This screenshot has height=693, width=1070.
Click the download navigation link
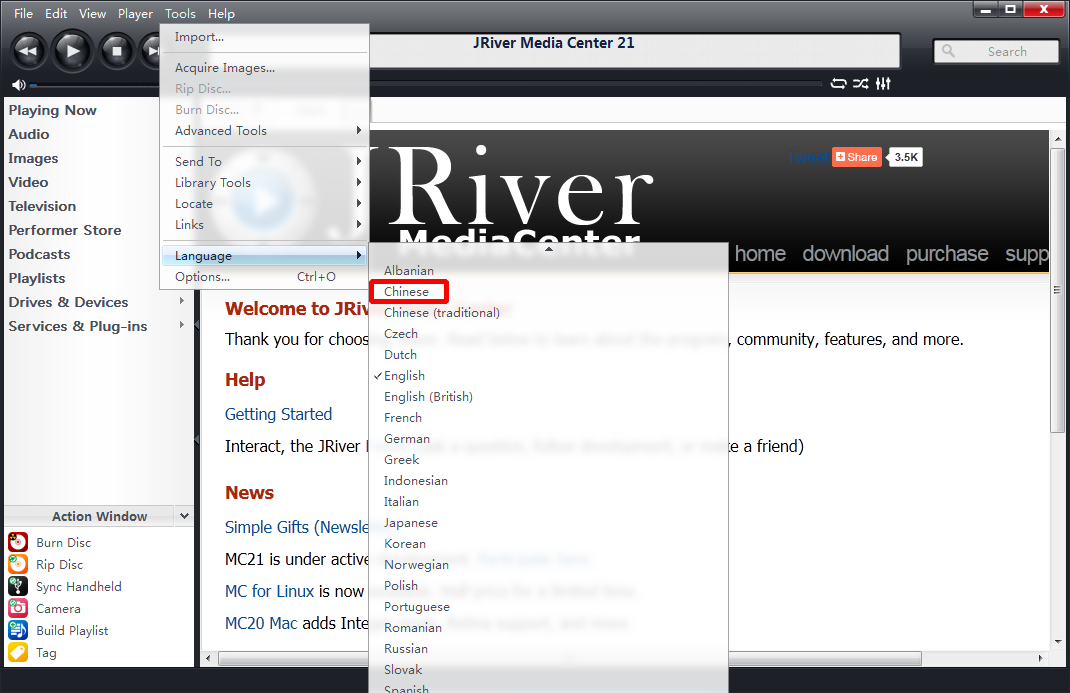845,254
